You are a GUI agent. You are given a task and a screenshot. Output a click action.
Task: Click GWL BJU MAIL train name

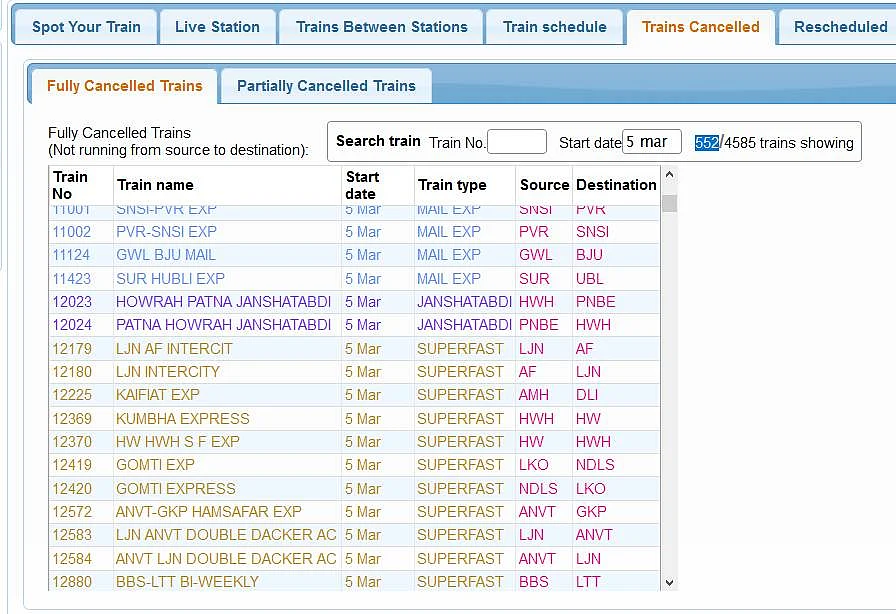[x=166, y=255]
